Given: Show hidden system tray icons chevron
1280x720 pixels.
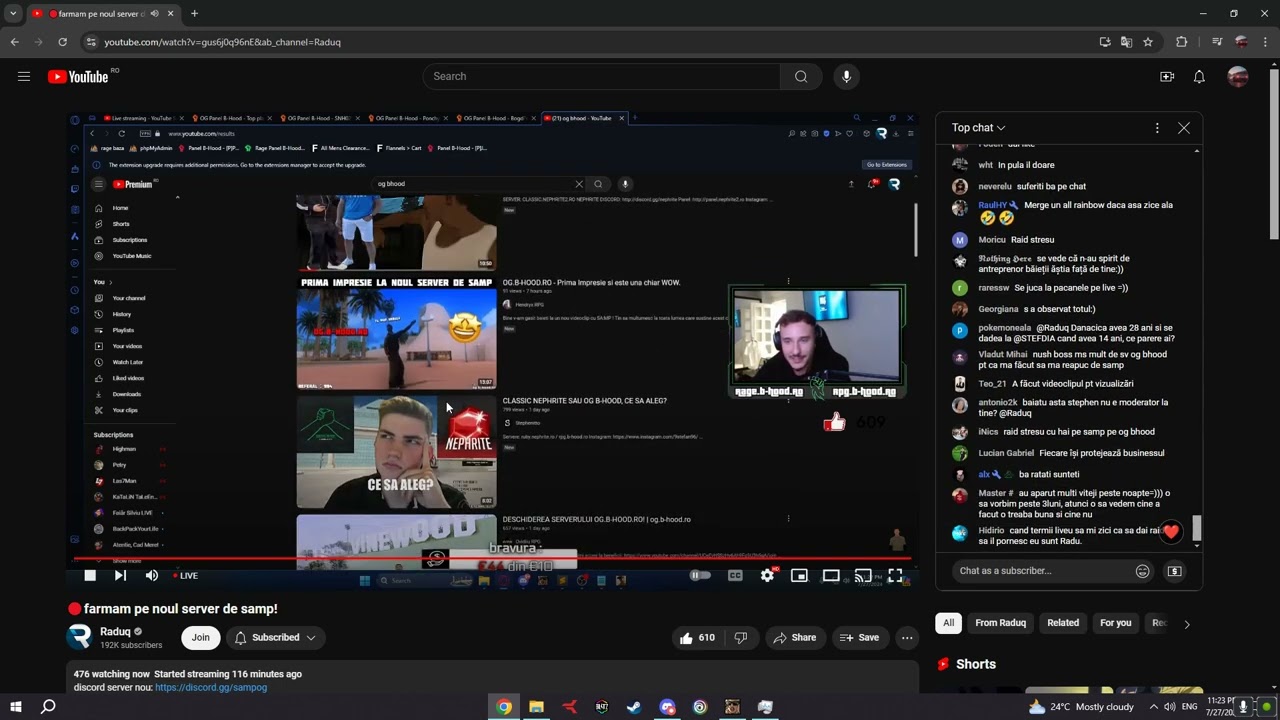Looking at the screenshot, I should pyautogui.click(x=1153, y=707).
